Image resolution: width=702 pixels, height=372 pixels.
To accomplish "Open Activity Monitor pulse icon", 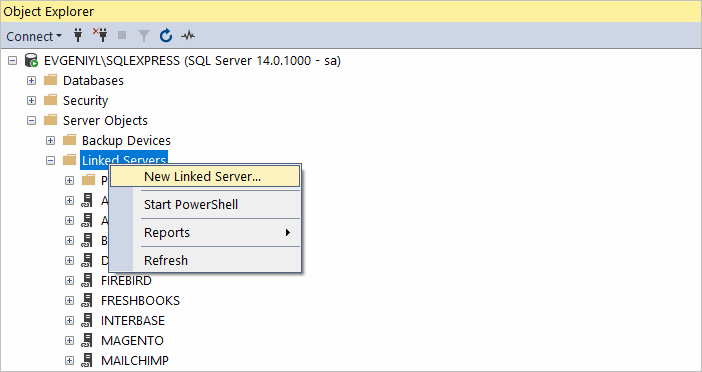I will tap(188, 35).
